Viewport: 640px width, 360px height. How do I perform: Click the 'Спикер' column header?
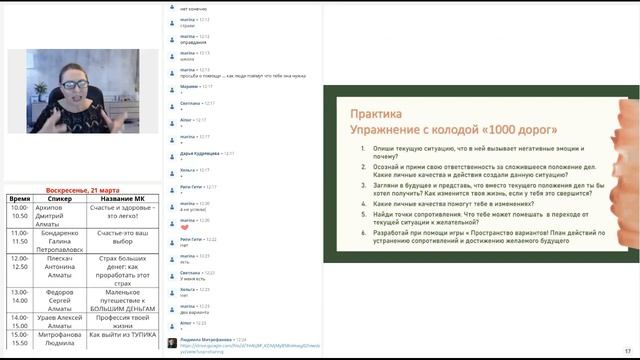(60, 199)
